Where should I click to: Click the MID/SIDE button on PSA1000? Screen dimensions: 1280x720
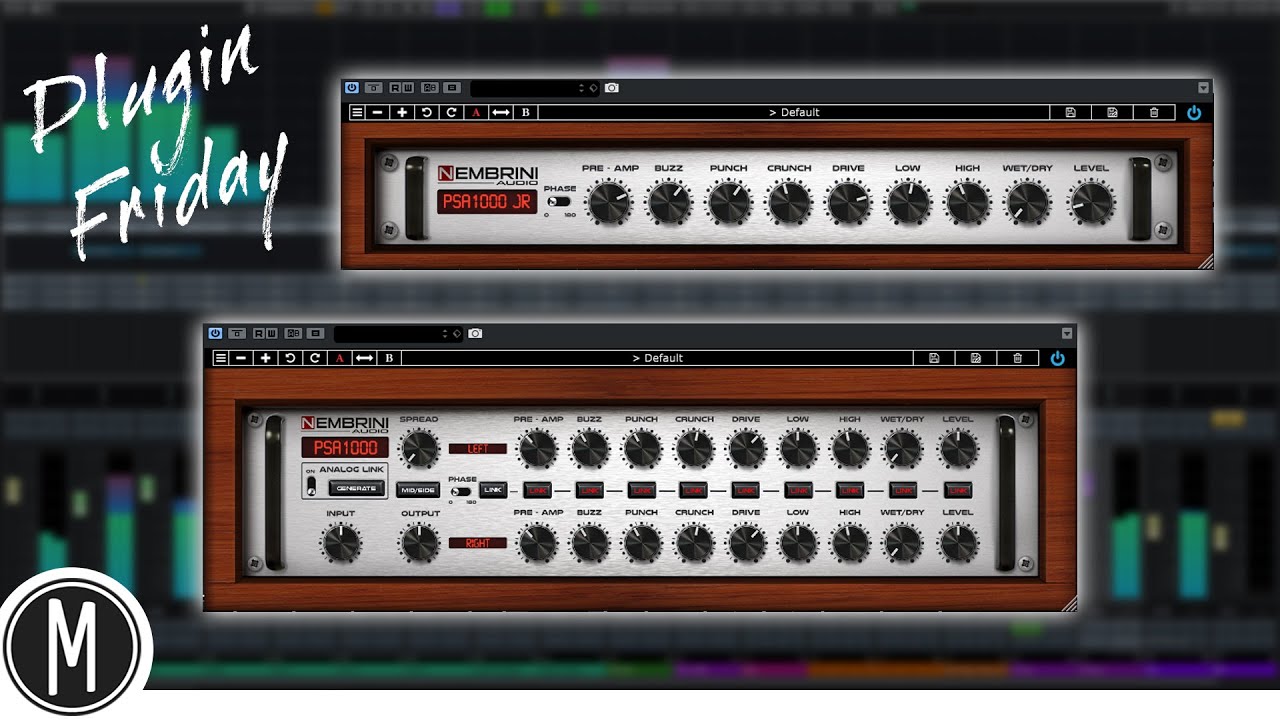[x=418, y=490]
